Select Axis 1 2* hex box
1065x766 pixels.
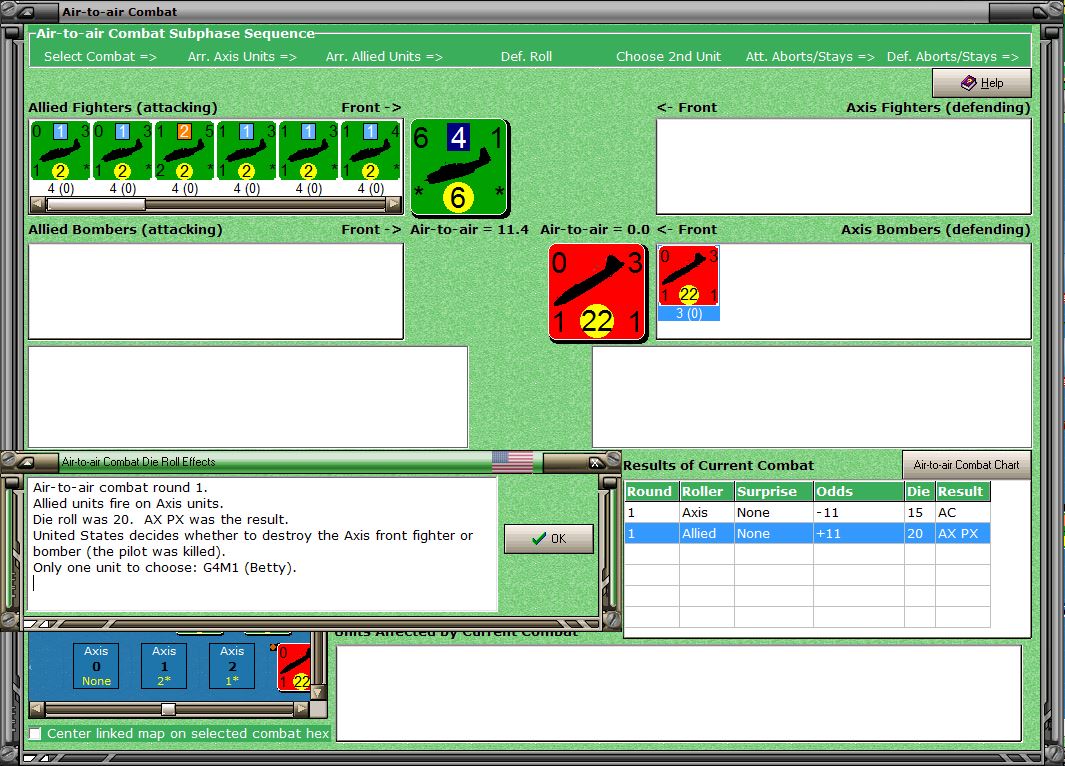pos(164,666)
